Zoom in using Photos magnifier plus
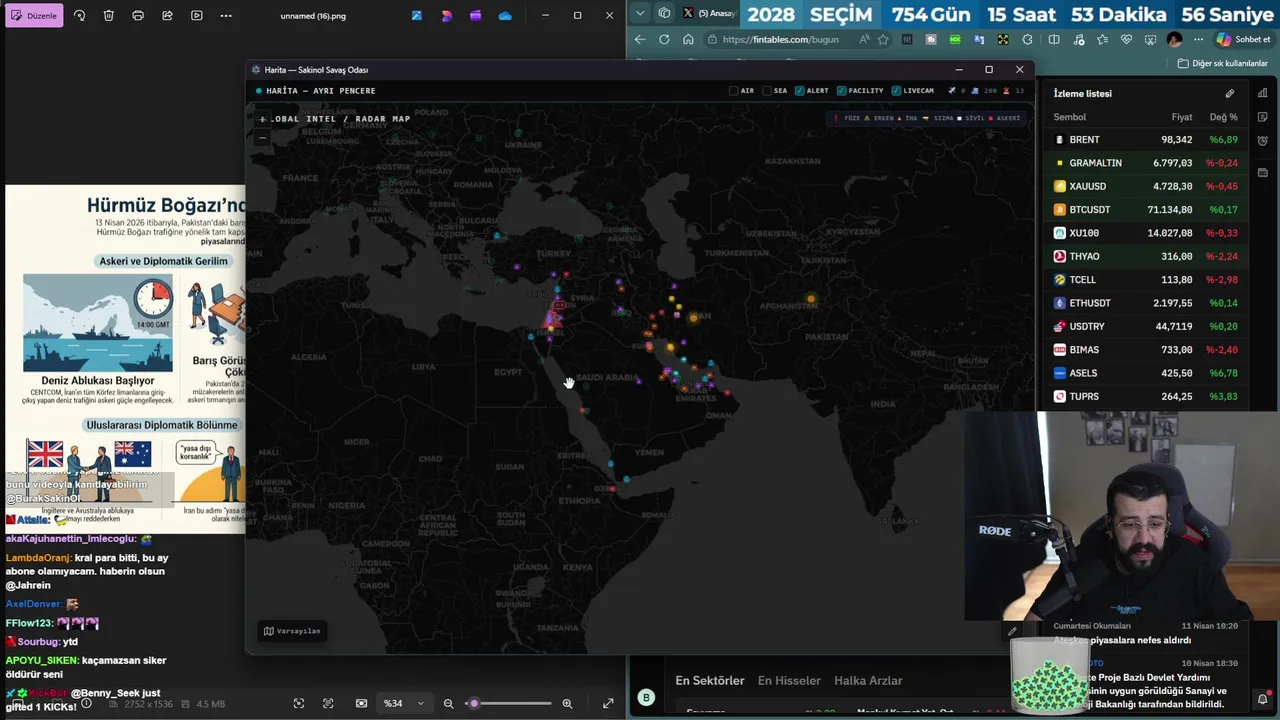This screenshot has height=720, width=1280. [x=567, y=704]
